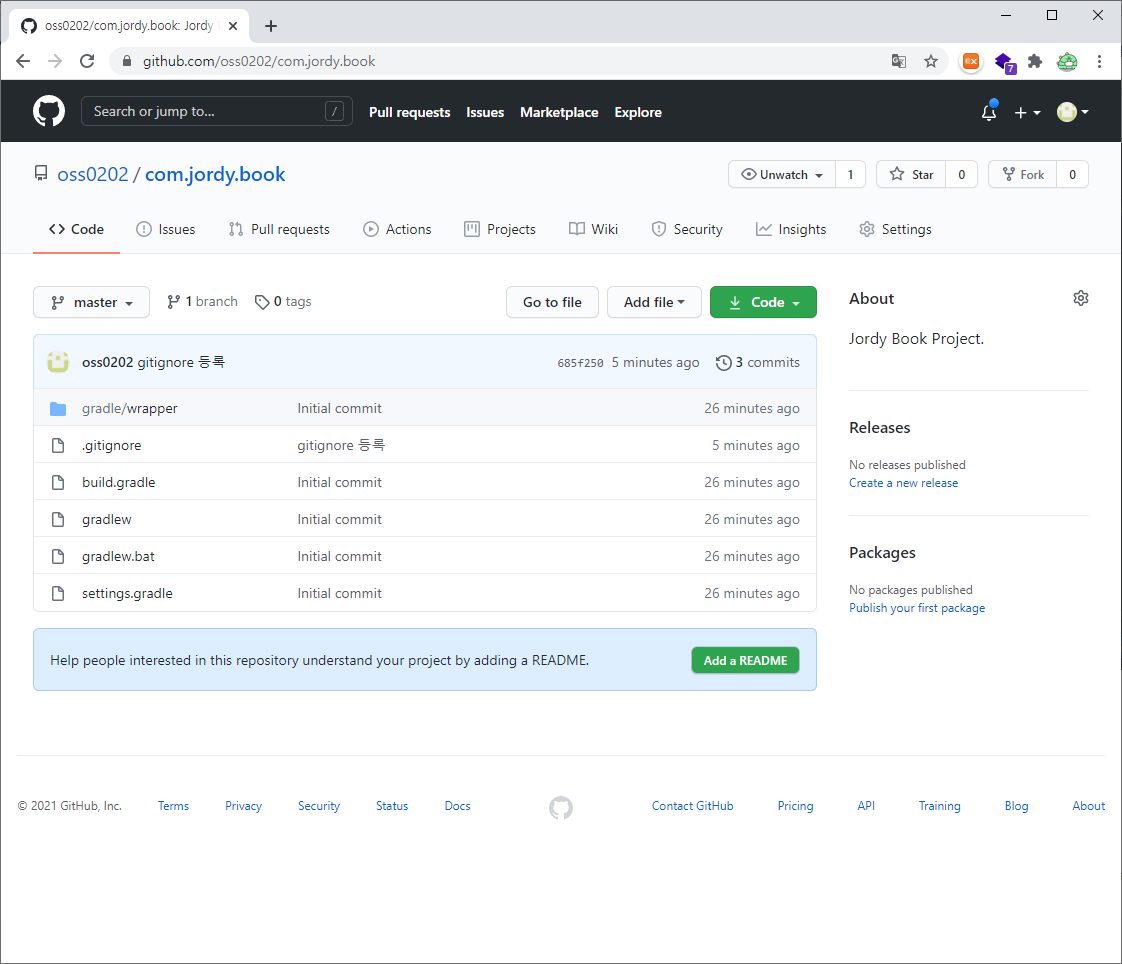
Task: Click Publish your first package link
Action: [917, 608]
